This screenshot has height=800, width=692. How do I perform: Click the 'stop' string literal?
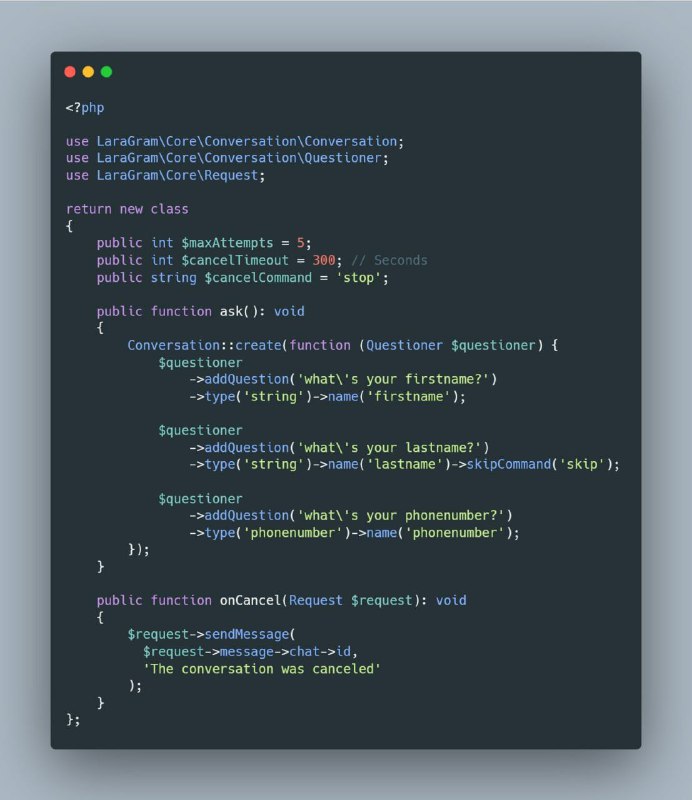pyautogui.click(x=358, y=278)
